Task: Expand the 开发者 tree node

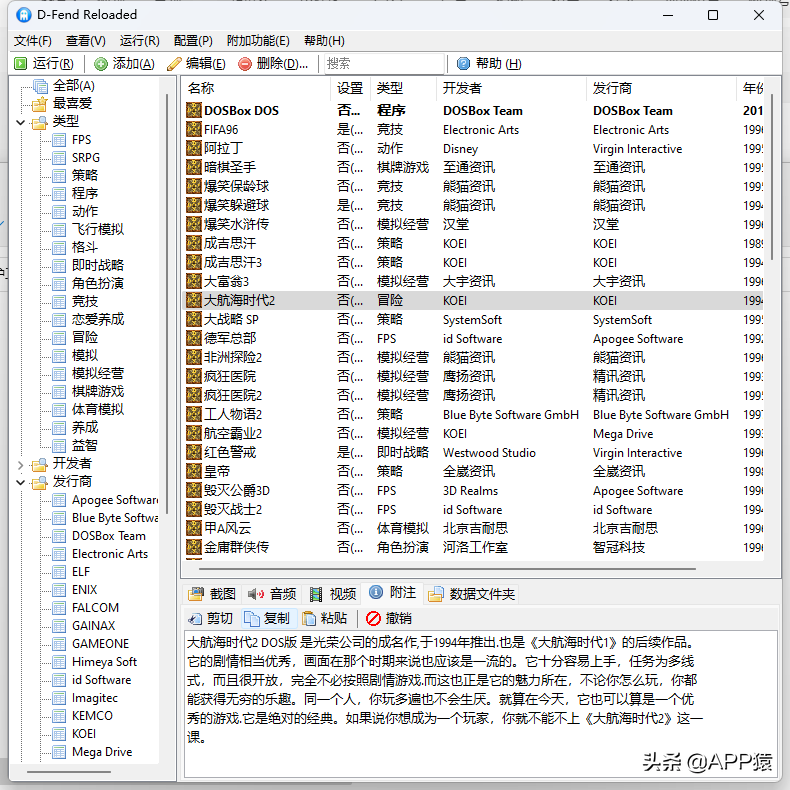Action: [x=21, y=465]
